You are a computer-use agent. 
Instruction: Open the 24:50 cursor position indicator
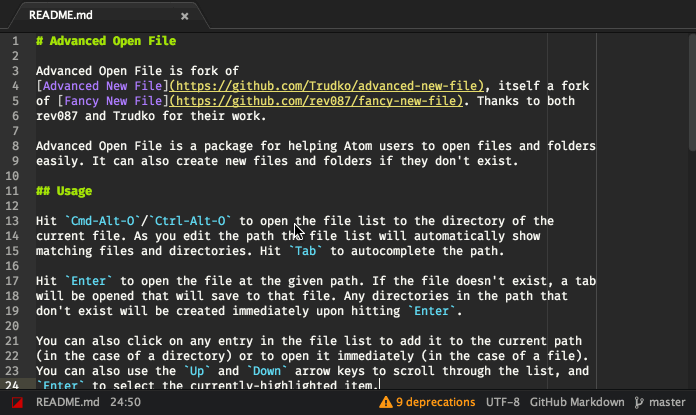click(x=126, y=402)
